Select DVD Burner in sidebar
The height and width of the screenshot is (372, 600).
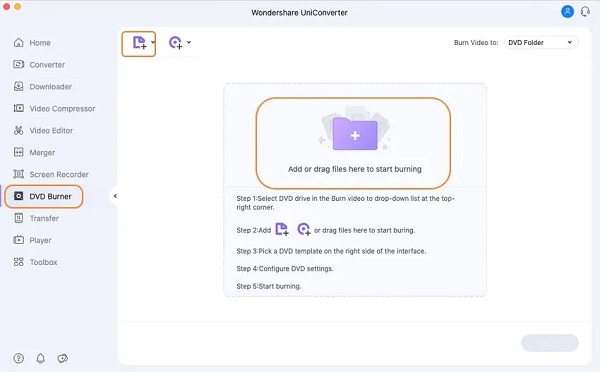44,196
